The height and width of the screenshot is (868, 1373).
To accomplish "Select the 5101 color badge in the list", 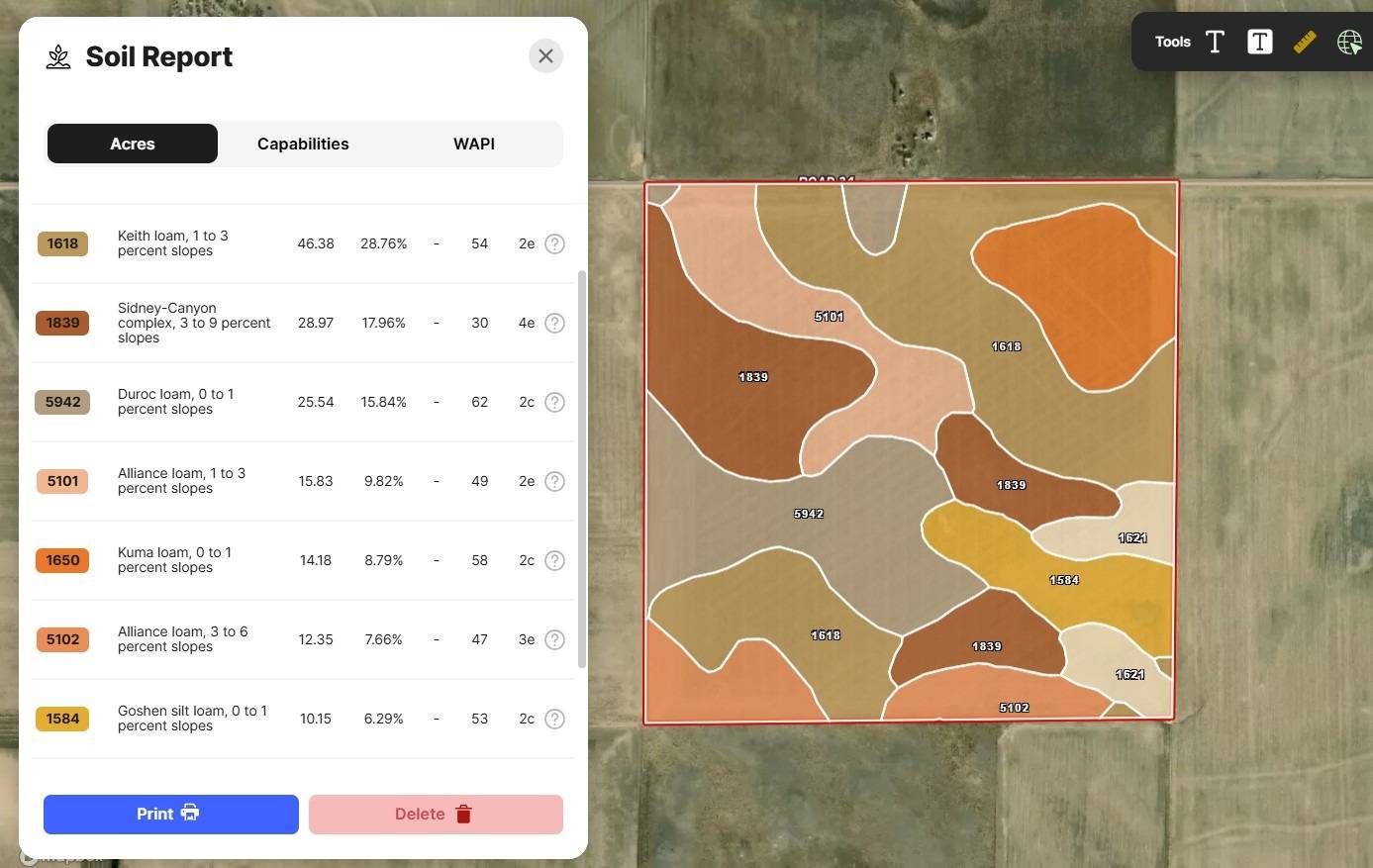I will pyautogui.click(x=62, y=481).
